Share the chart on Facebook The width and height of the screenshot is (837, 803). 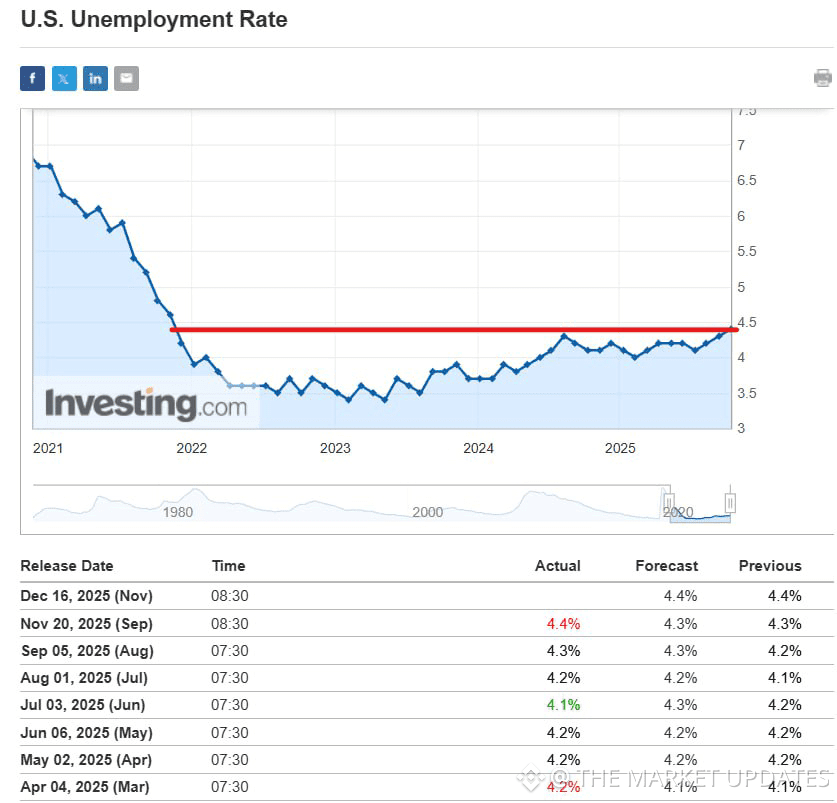(33, 78)
